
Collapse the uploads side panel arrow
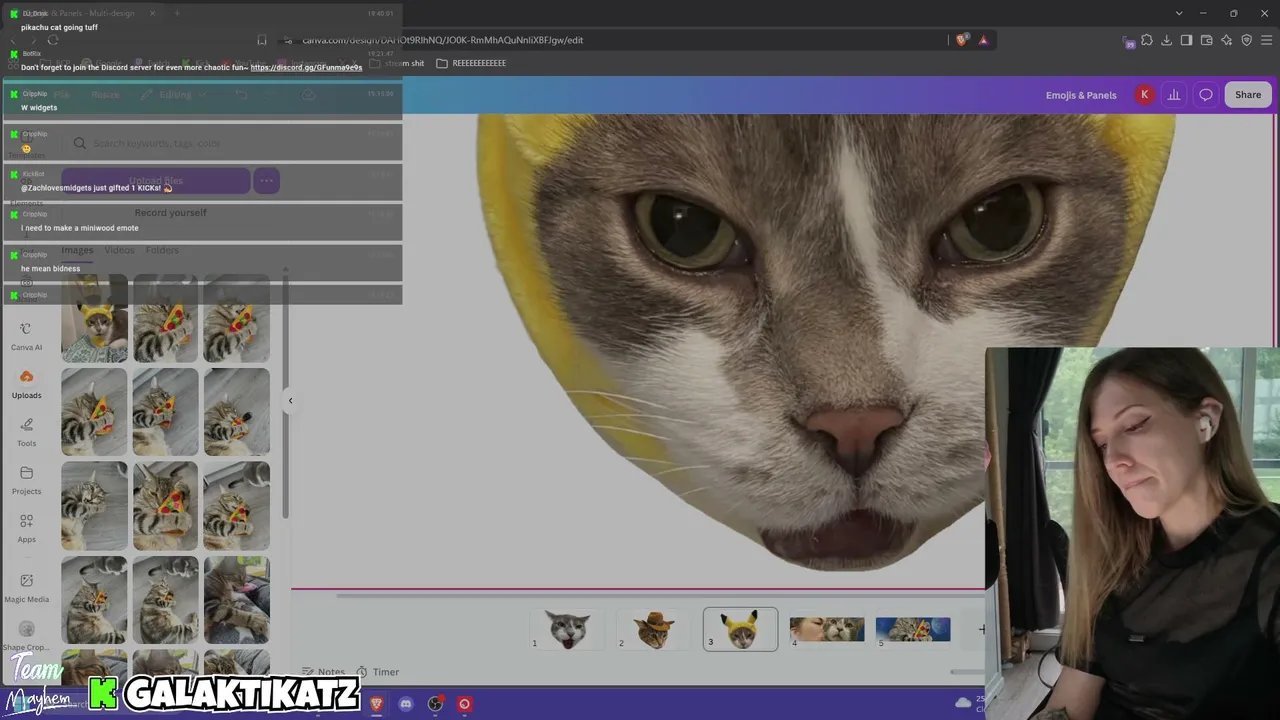pyautogui.click(x=290, y=401)
